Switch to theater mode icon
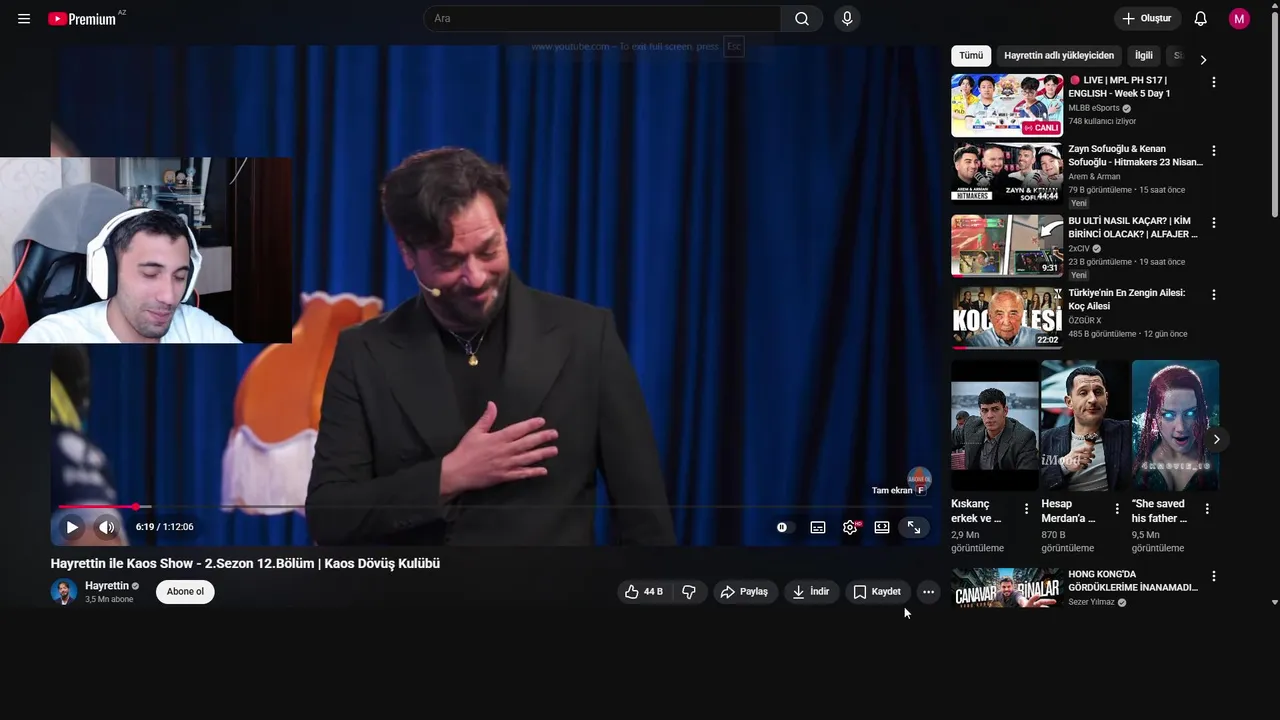Image resolution: width=1280 pixels, height=720 pixels. tap(882, 527)
